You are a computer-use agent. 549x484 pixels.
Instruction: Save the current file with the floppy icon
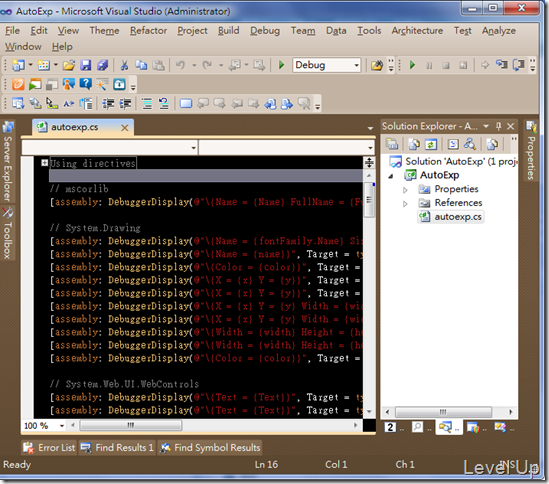pos(86,65)
